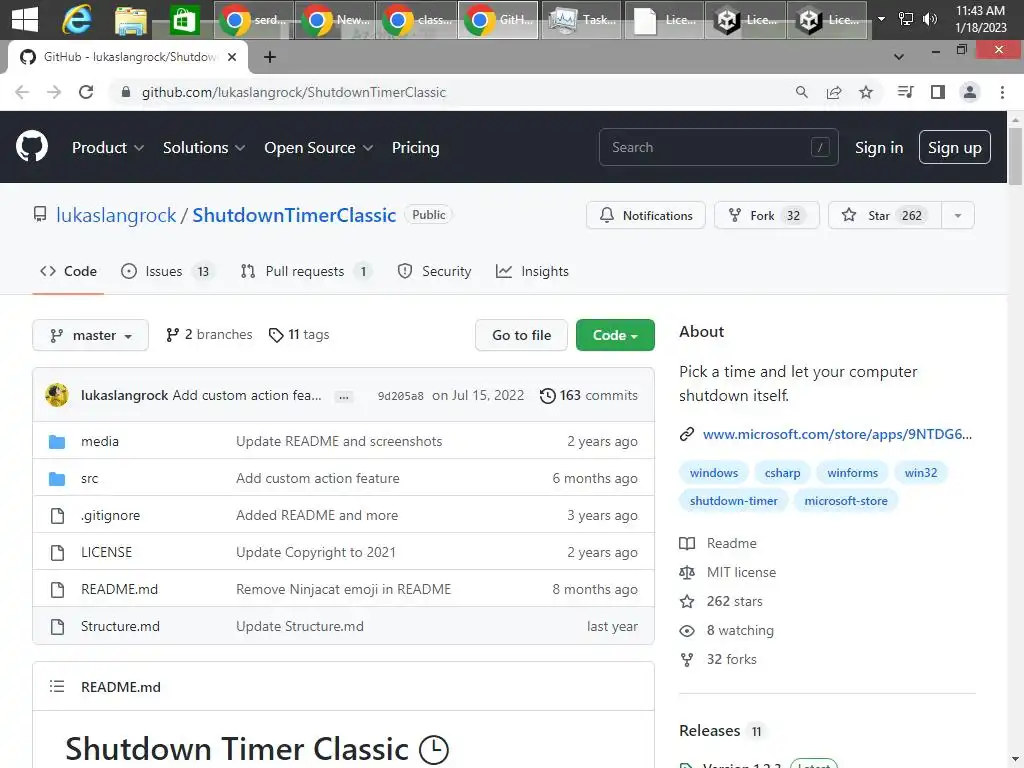Select the shutdown-timer topic tag
This screenshot has height=768, width=1024.
pyautogui.click(x=733, y=501)
